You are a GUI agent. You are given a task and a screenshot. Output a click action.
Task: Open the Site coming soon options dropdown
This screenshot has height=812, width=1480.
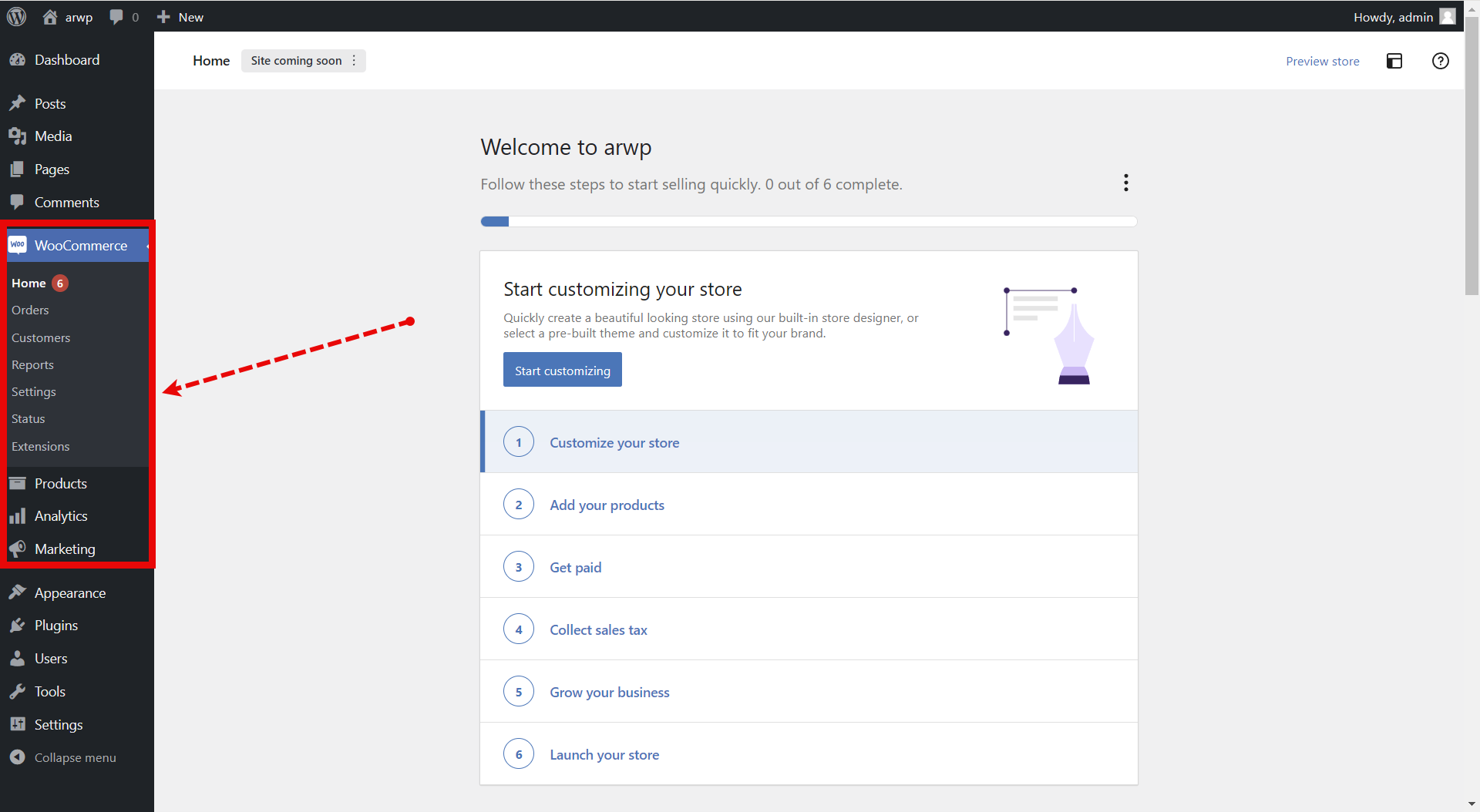coord(354,61)
